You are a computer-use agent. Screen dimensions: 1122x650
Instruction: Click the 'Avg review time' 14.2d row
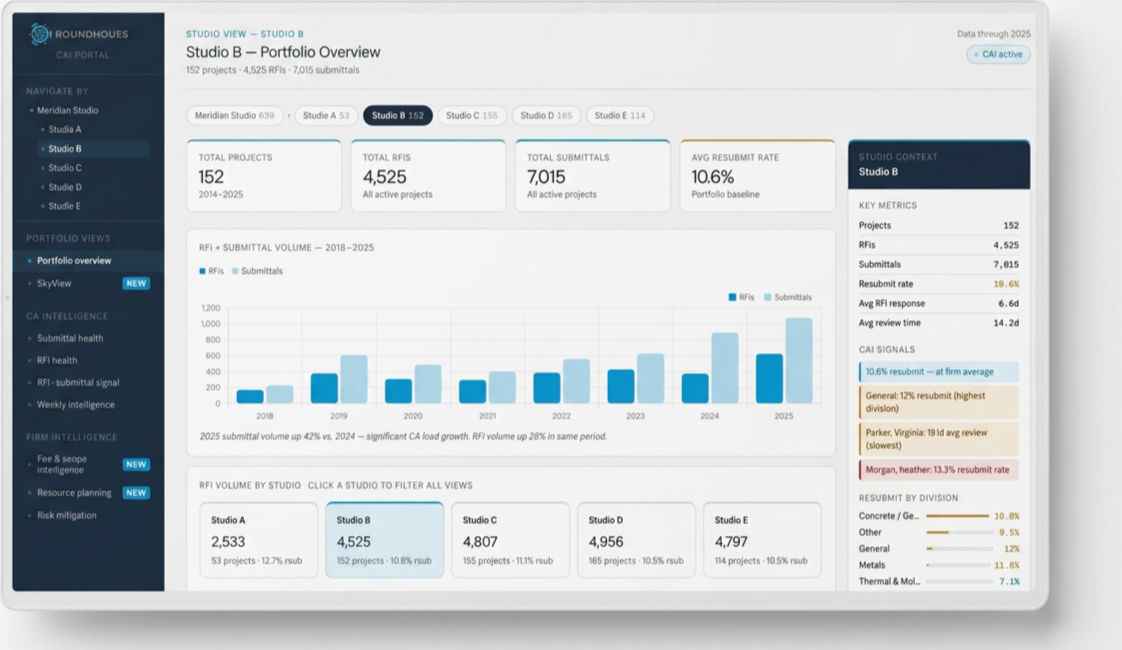939,323
